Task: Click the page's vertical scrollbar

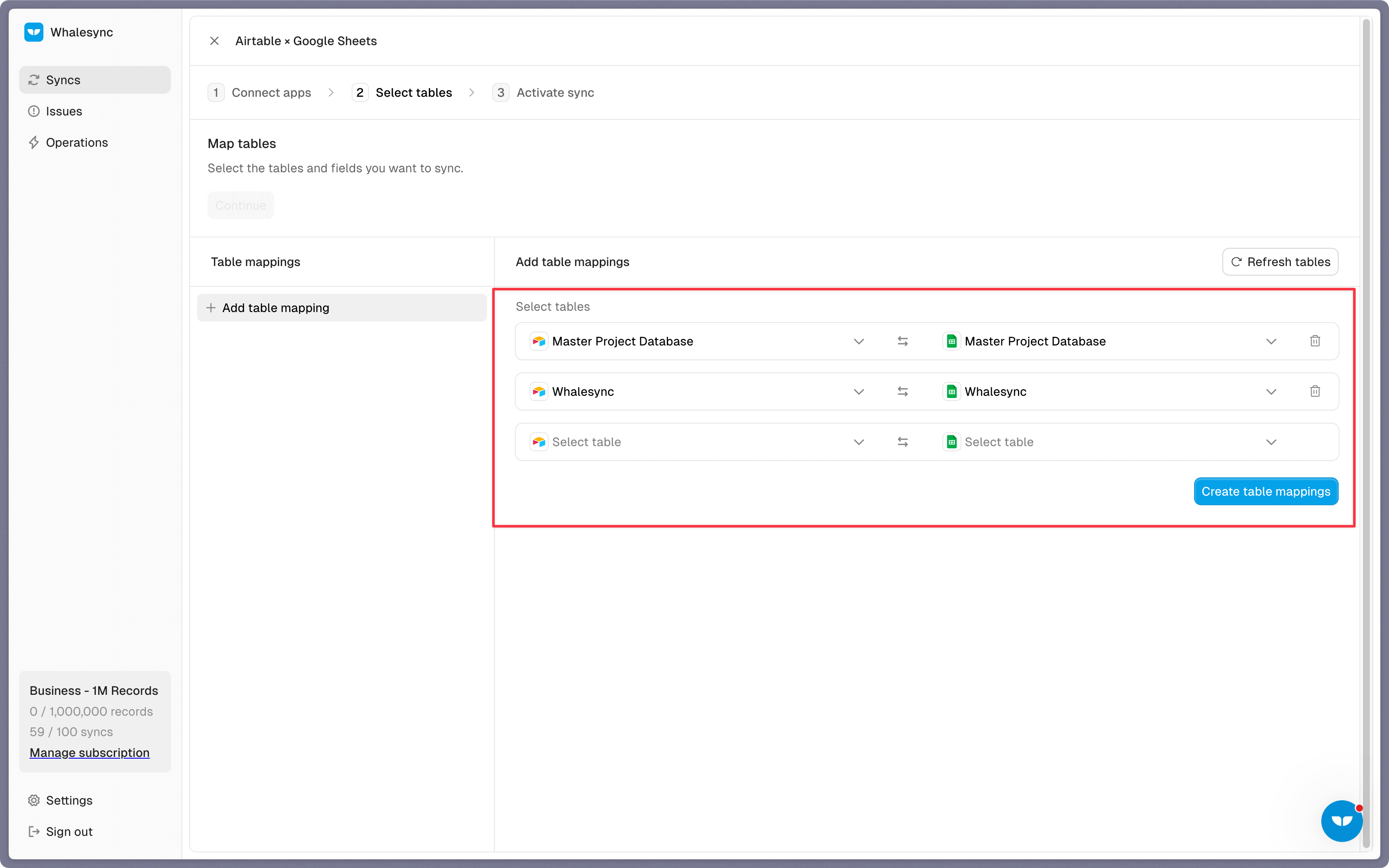Action: coord(1366,434)
